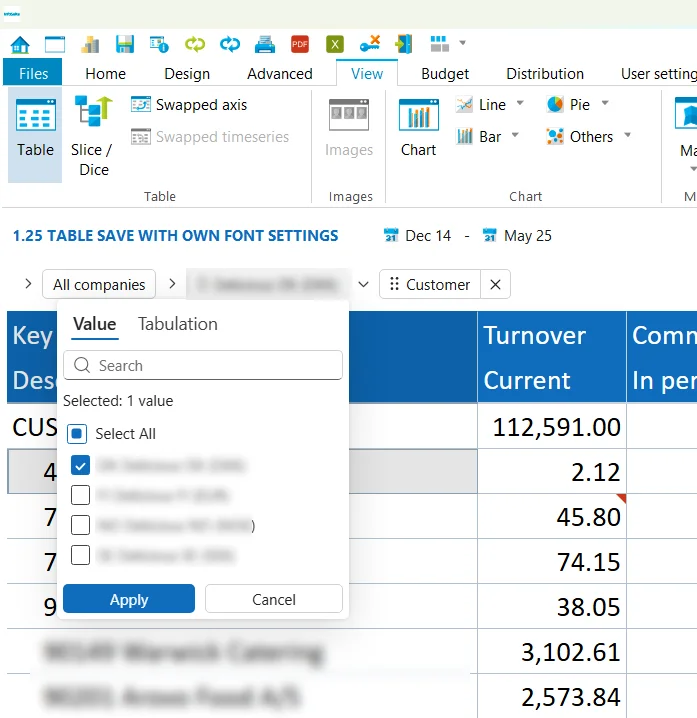Open the window layout icon
Viewport: 697px width, 718px height.
(x=55, y=45)
